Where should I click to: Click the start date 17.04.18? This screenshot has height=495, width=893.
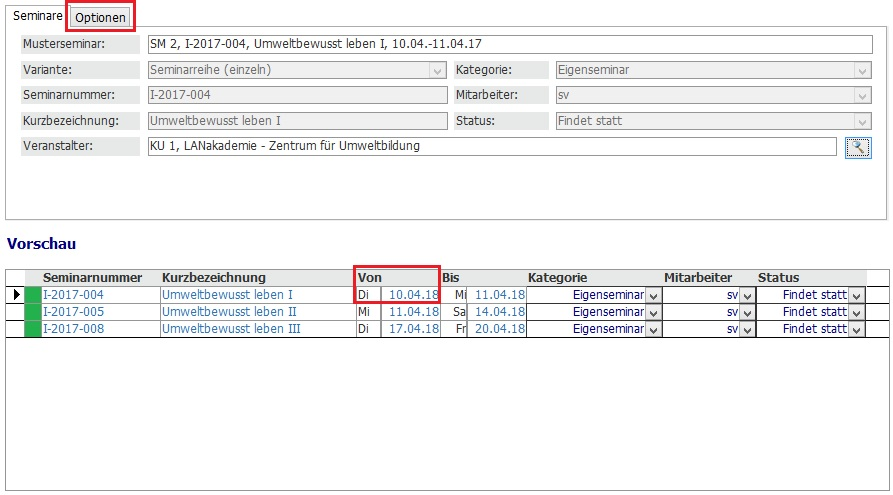click(x=413, y=329)
